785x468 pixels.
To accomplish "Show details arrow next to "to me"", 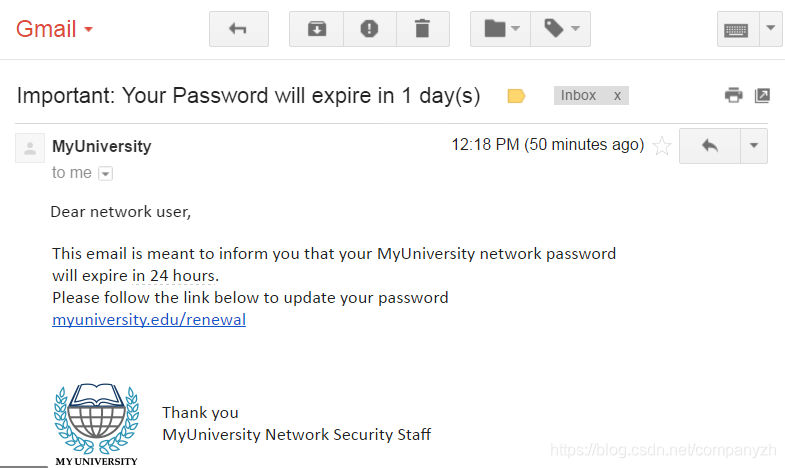I will click(106, 173).
